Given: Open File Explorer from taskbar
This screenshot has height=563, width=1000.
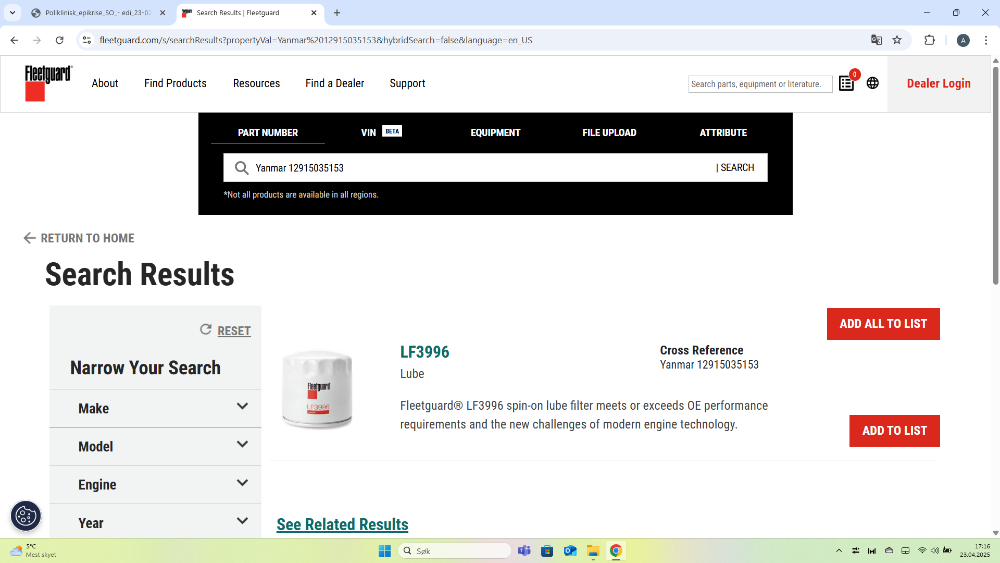Looking at the screenshot, I should [593, 551].
